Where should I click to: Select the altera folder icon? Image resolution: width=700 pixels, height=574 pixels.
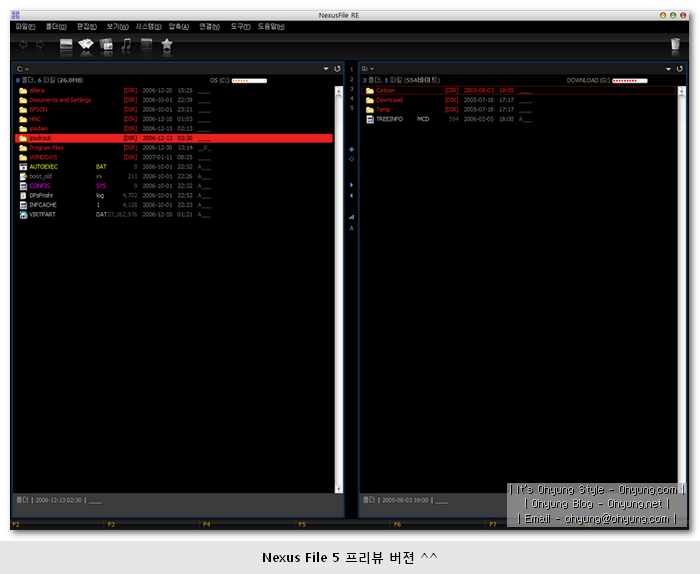point(23,91)
